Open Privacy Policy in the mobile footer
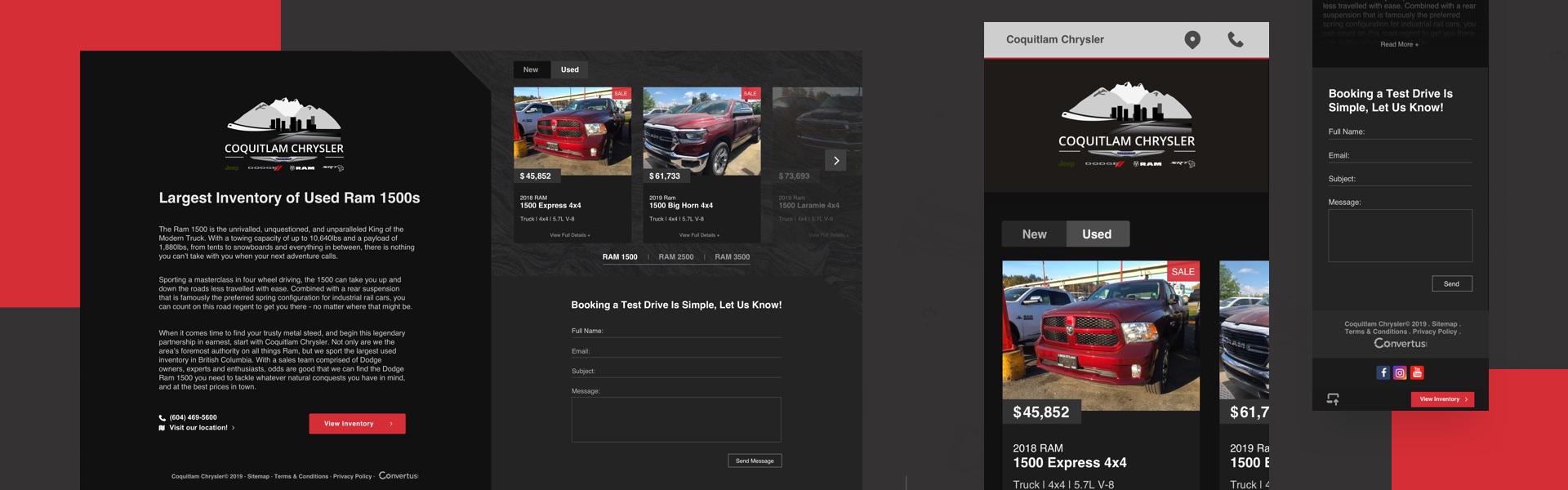The height and width of the screenshot is (490, 1568). [x=1435, y=332]
